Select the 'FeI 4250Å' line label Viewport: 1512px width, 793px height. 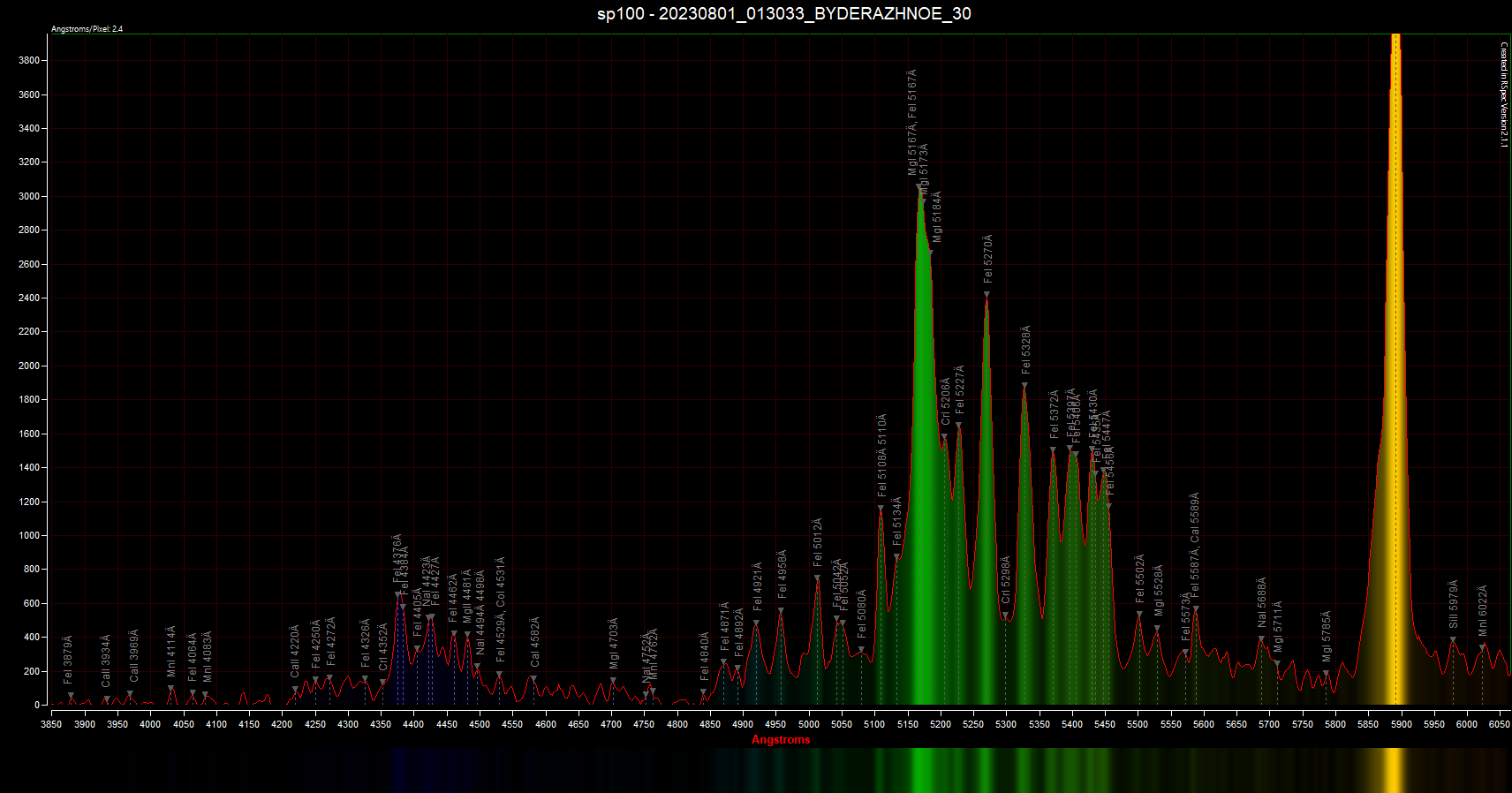(x=316, y=643)
